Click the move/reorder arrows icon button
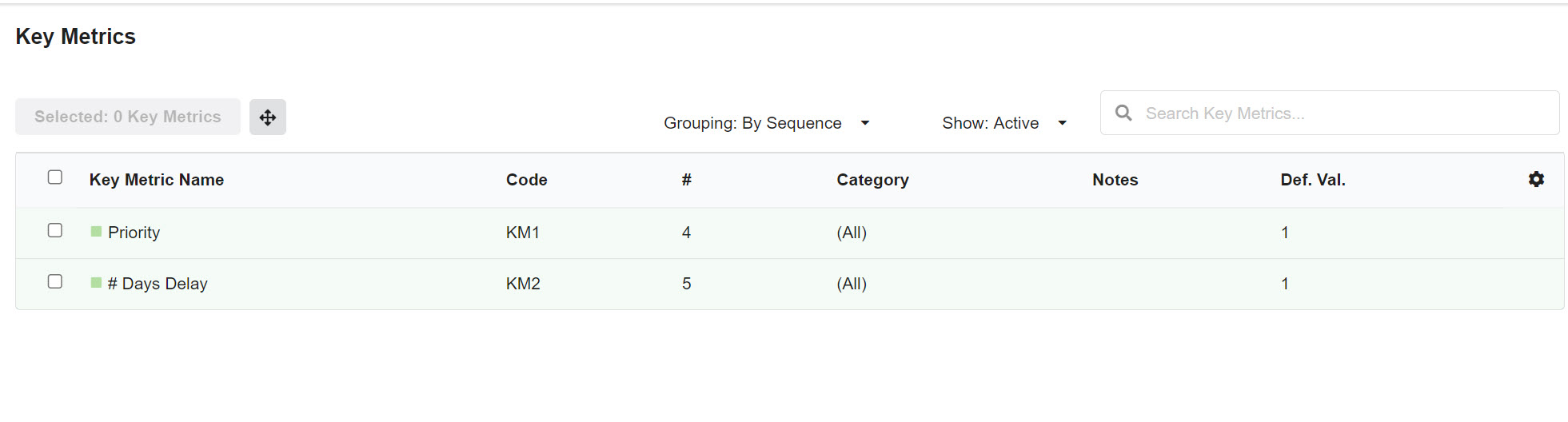The width and height of the screenshot is (1568, 422). pyautogui.click(x=267, y=117)
